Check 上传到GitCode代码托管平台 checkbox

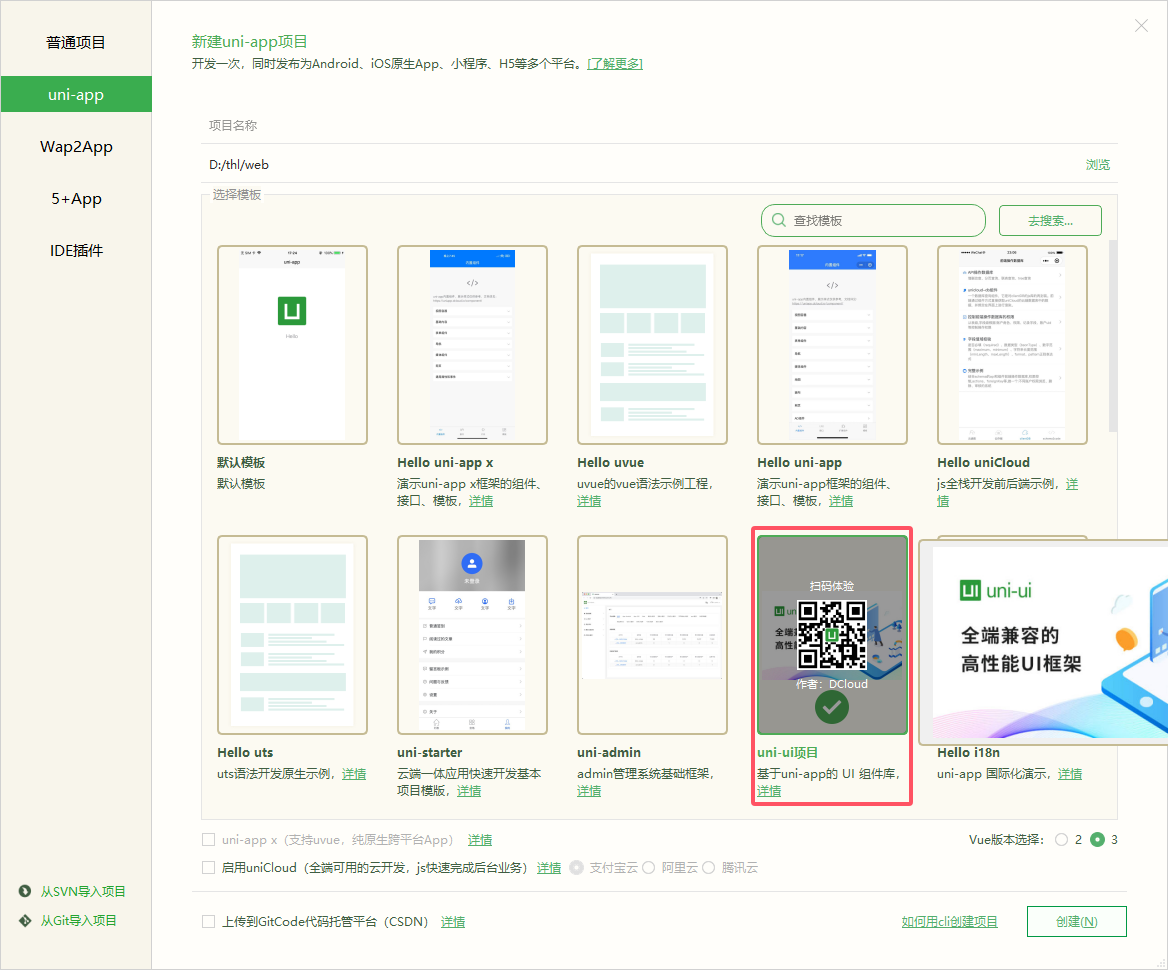pos(209,922)
